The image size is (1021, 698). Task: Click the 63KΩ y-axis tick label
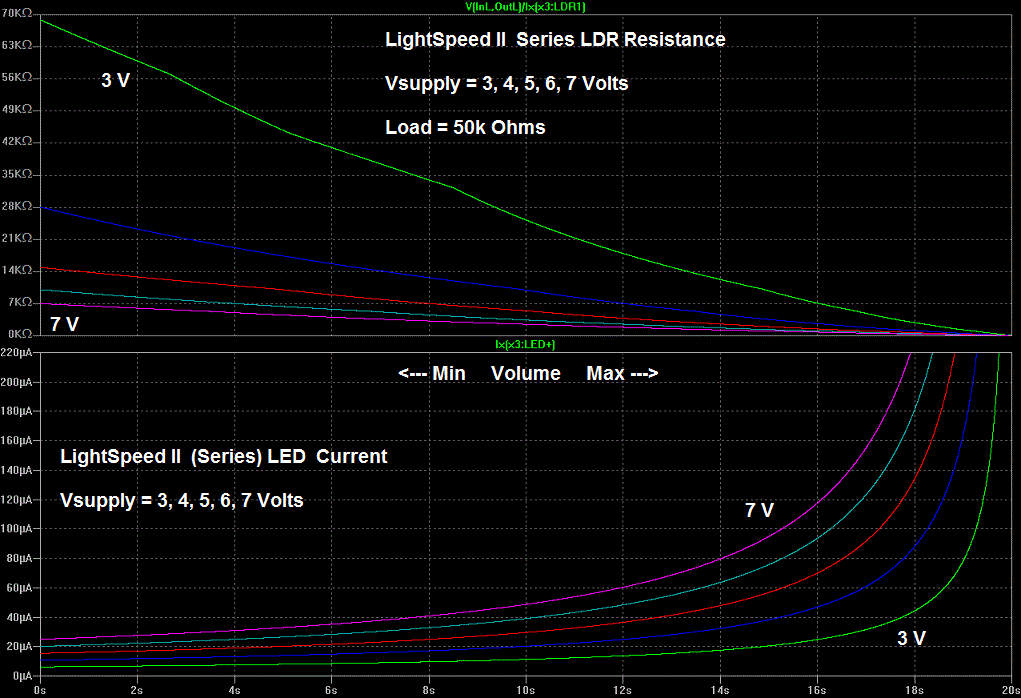point(16,45)
